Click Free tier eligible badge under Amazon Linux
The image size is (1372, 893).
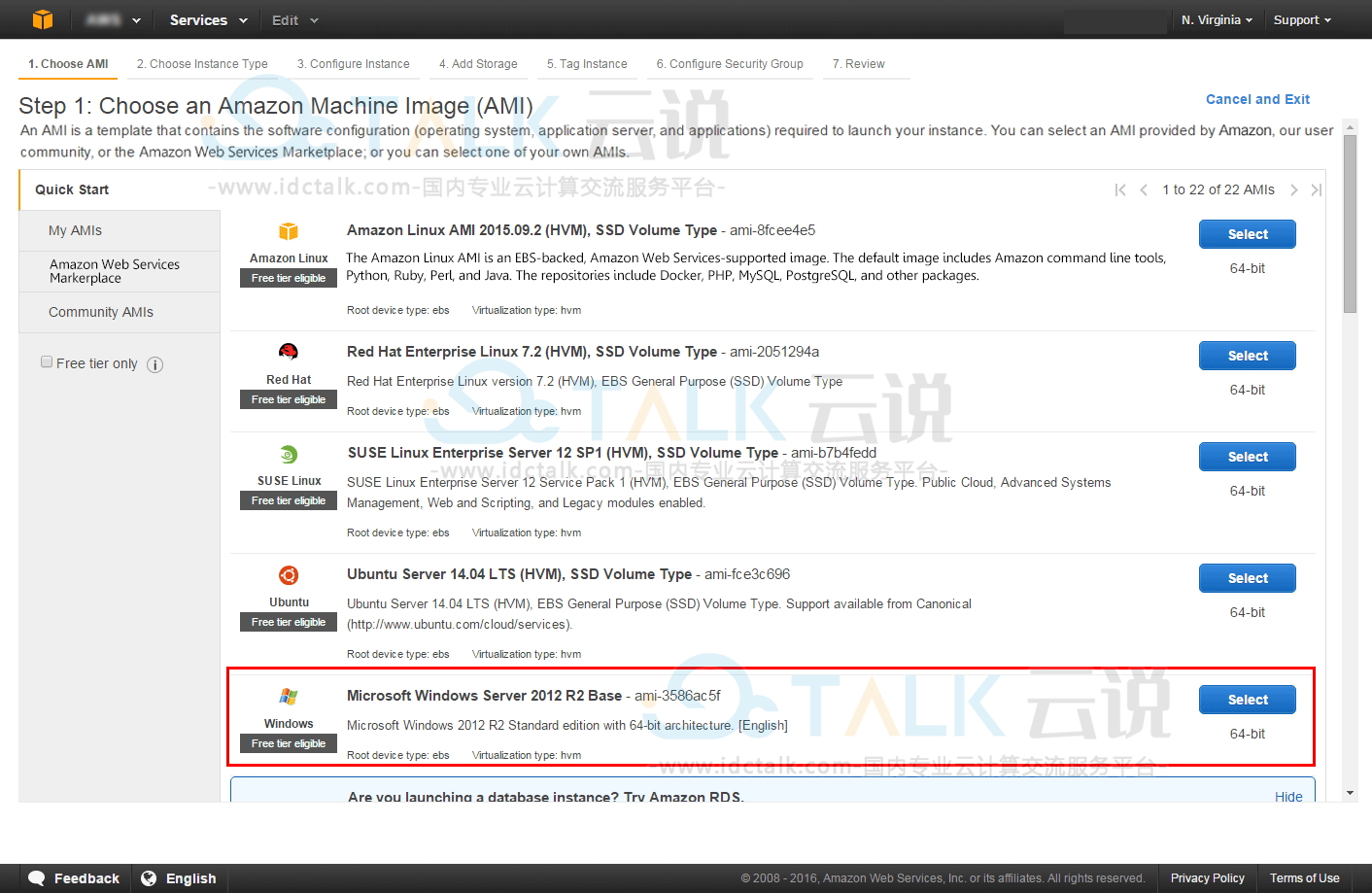tap(289, 278)
